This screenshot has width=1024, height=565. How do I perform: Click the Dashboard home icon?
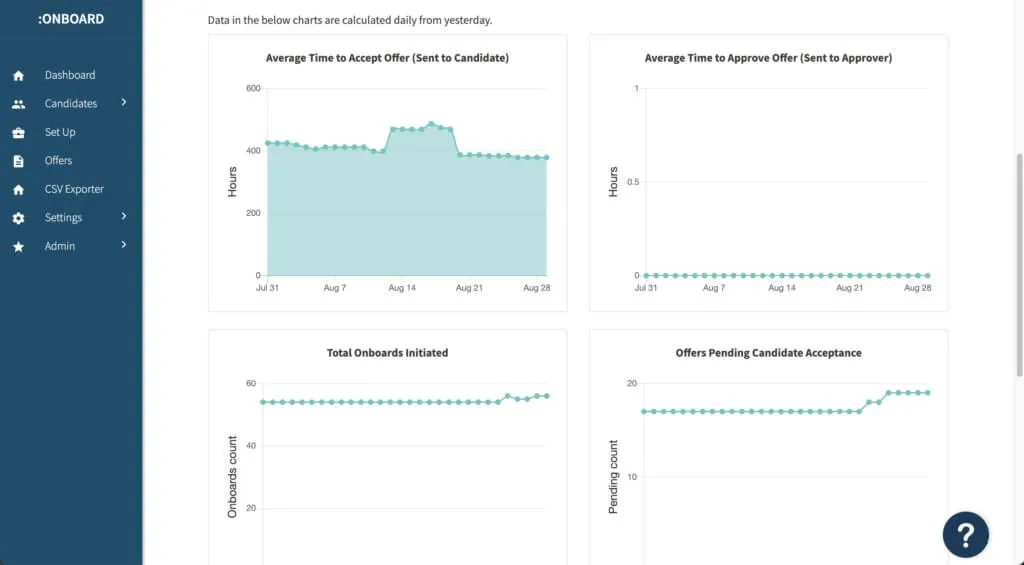pyautogui.click(x=18, y=76)
